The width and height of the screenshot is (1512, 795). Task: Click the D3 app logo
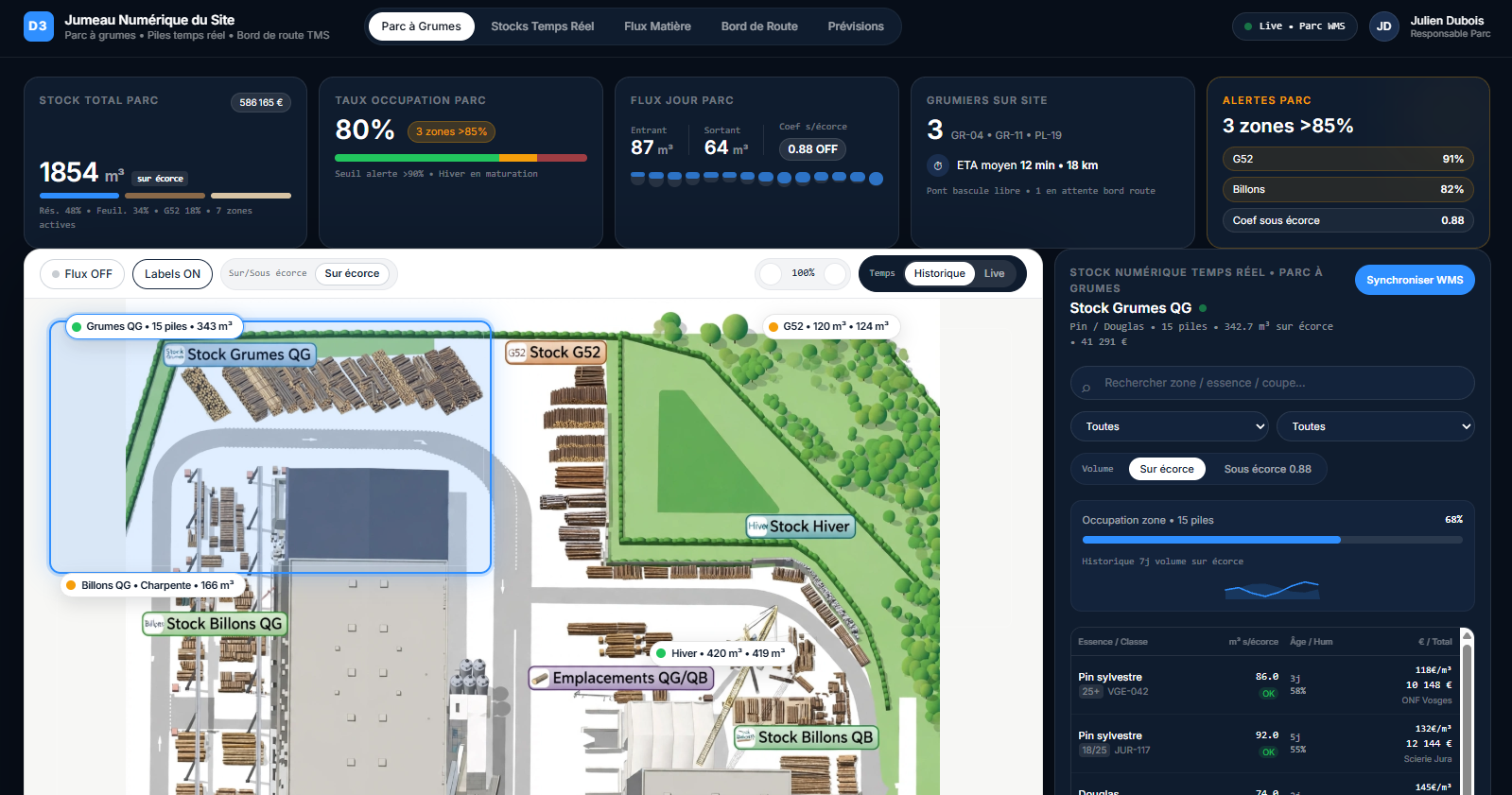click(x=38, y=26)
